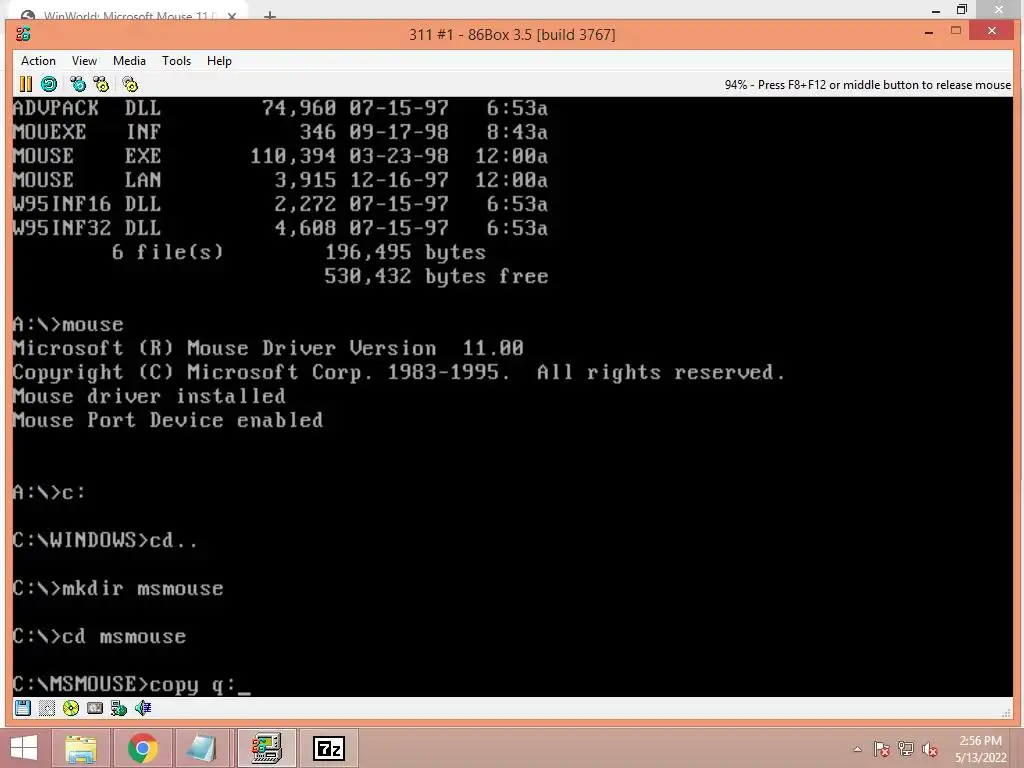Click the floppy disk drive status icon
Image resolution: width=1024 pixels, height=768 pixels.
(x=23, y=708)
